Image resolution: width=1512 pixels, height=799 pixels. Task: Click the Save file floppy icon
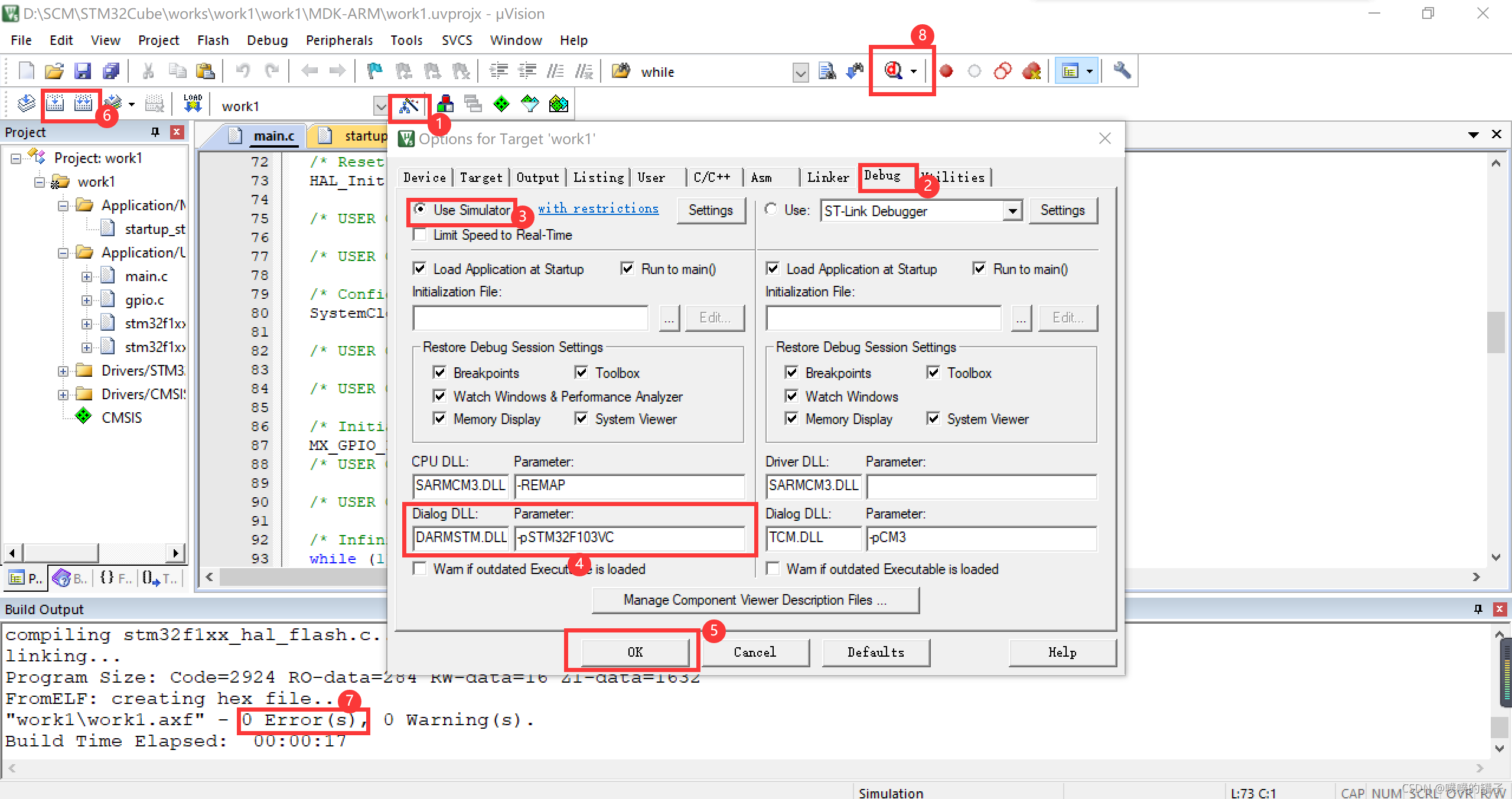[83, 71]
